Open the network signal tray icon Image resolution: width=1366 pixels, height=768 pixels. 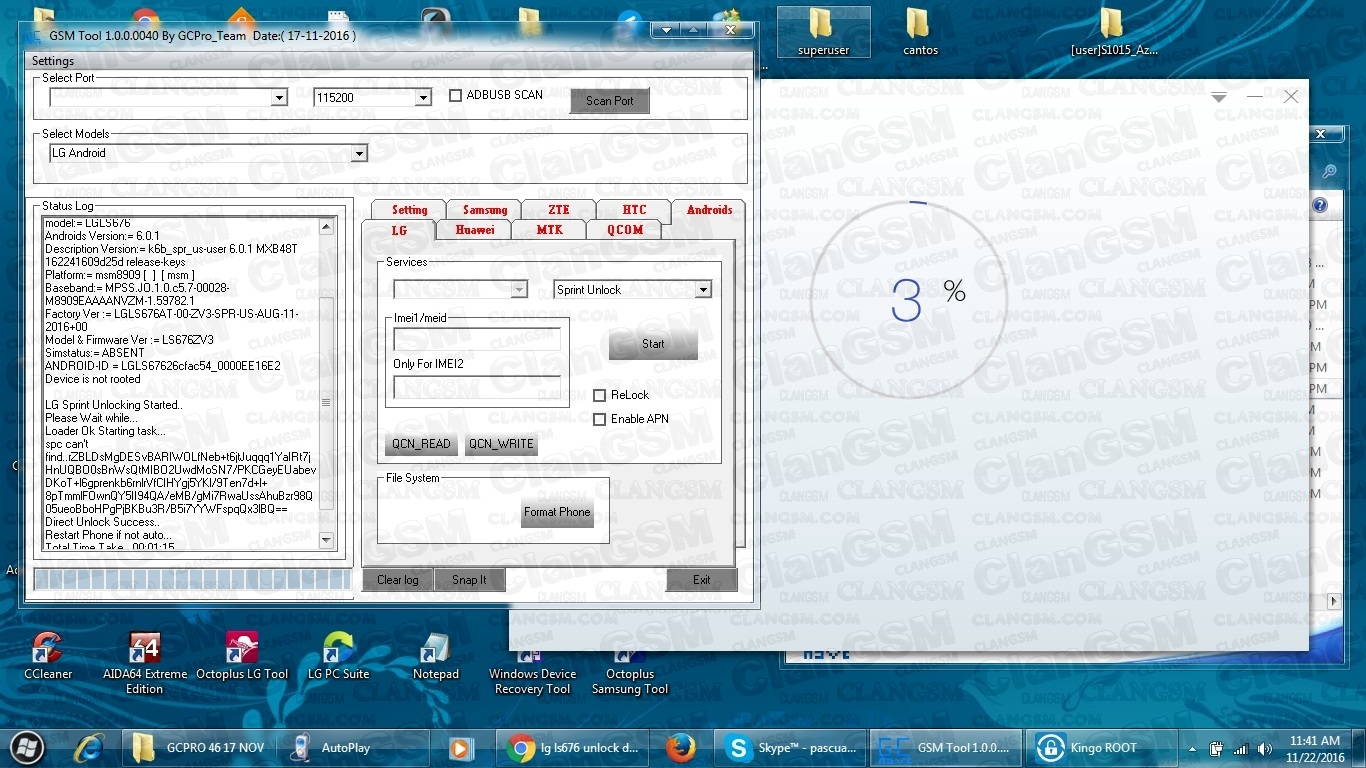(1240, 748)
